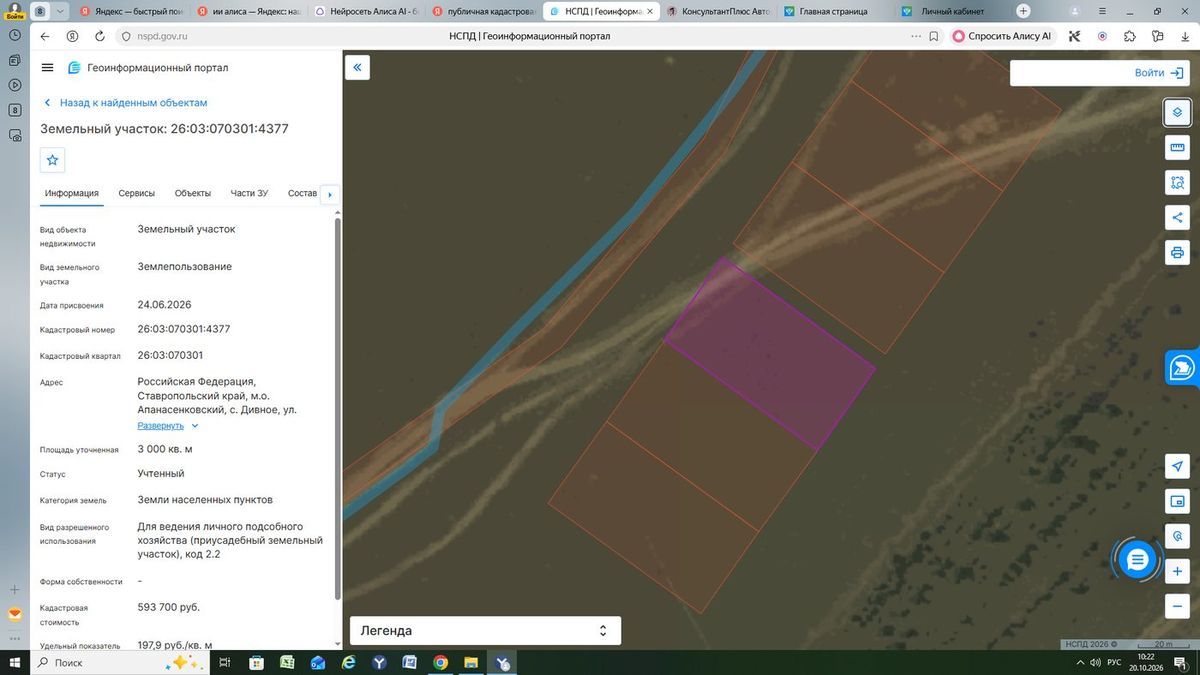Click the Войти login button
The height and width of the screenshot is (675, 1200).
point(1160,73)
